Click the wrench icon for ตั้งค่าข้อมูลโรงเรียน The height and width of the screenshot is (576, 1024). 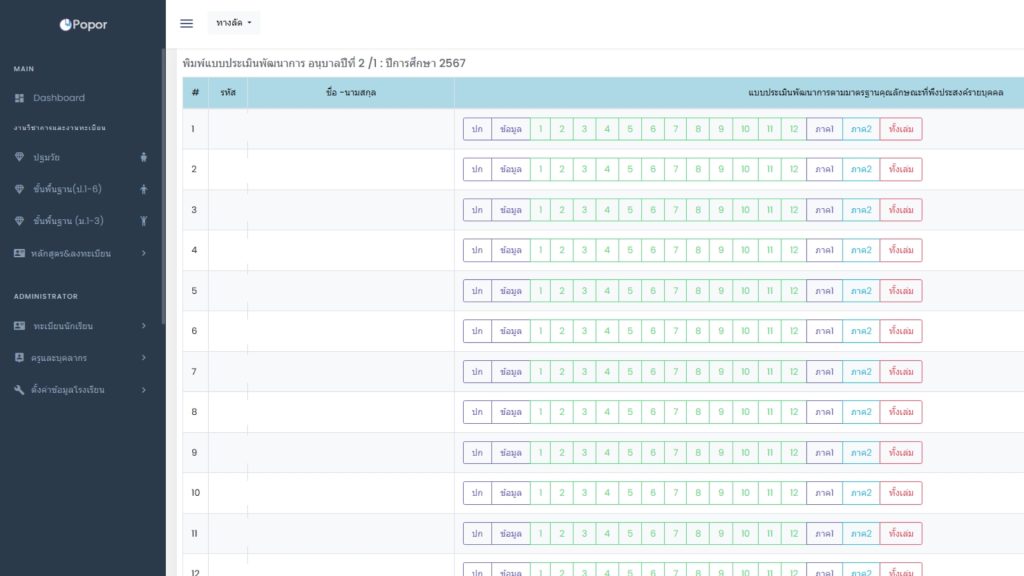(20, 389)
